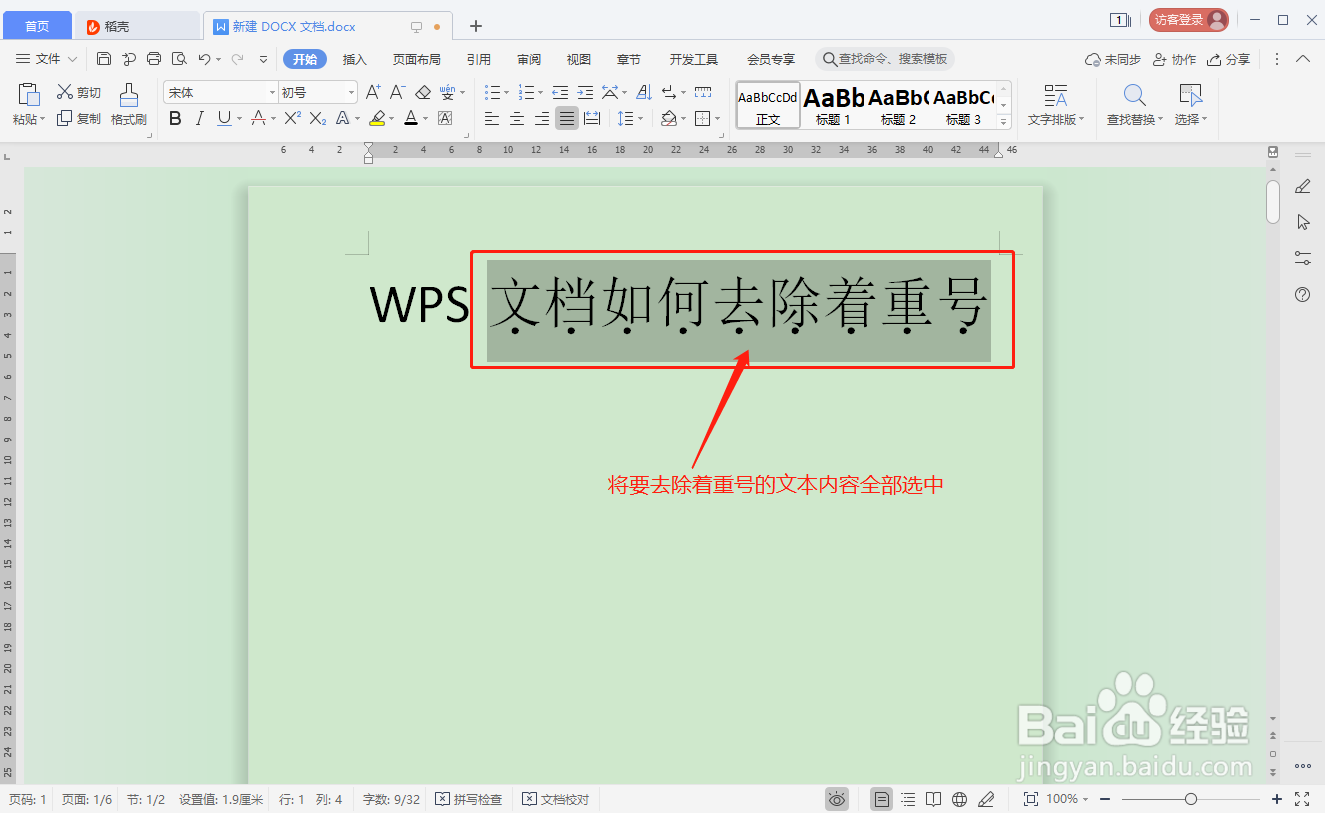Click the help question-mark icon in sidebar
The height and width of the screenshot is (813, 1325).
click(1302, 294)
